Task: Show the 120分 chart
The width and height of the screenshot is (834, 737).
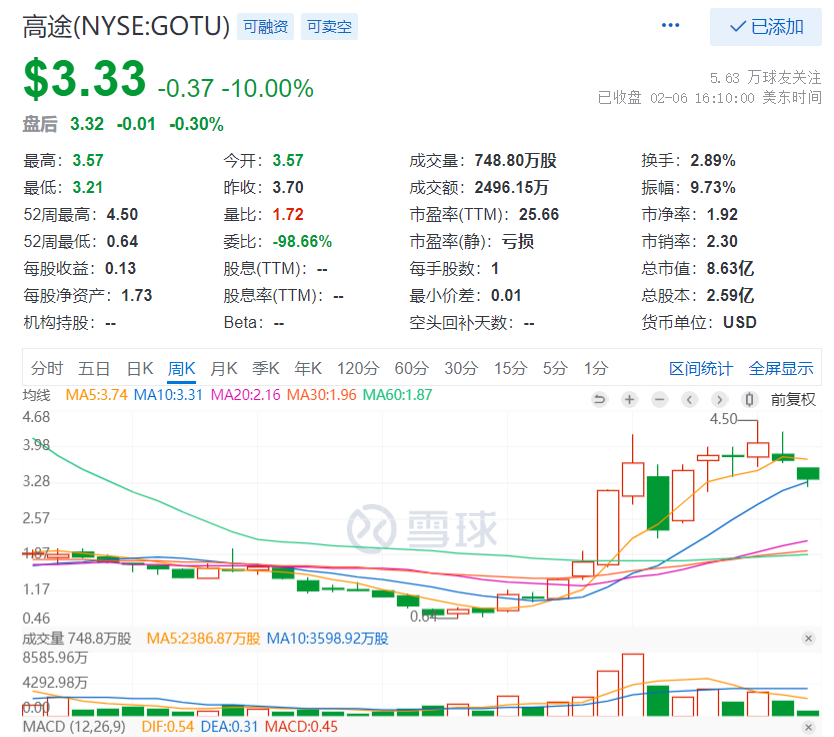Action: [x=358, y=368]
